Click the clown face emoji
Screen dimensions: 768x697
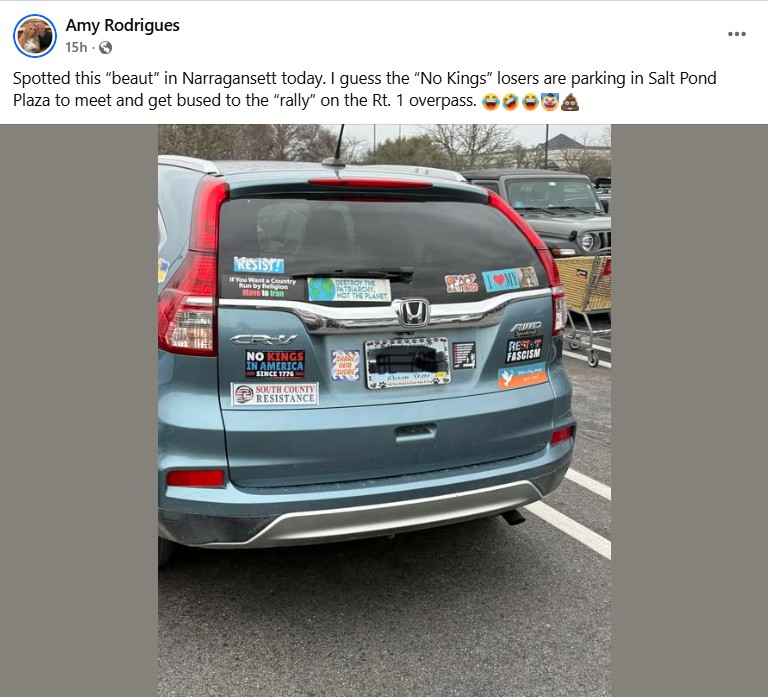(550, 102)
